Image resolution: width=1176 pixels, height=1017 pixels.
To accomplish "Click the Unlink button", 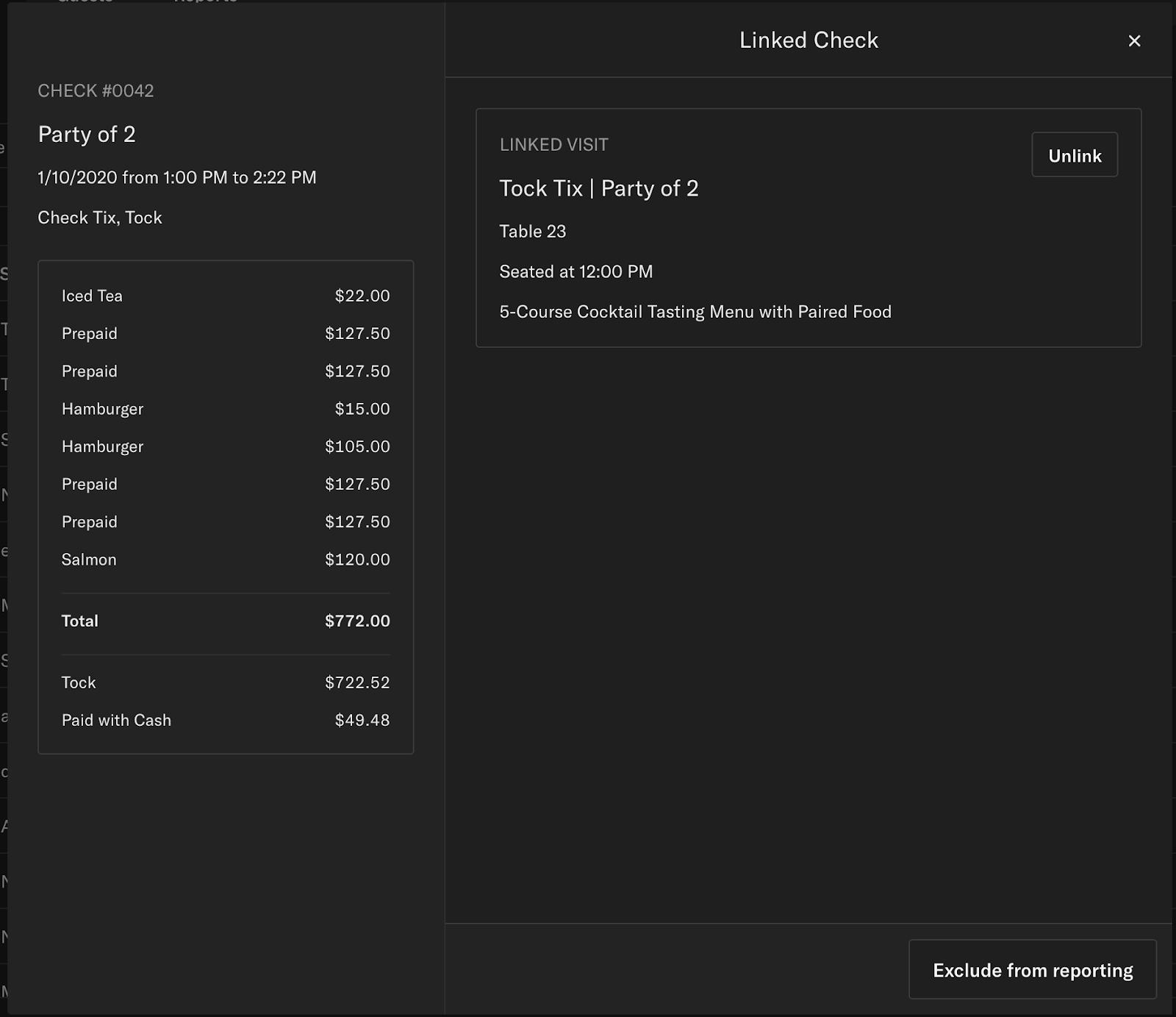I will point(1075,154).
